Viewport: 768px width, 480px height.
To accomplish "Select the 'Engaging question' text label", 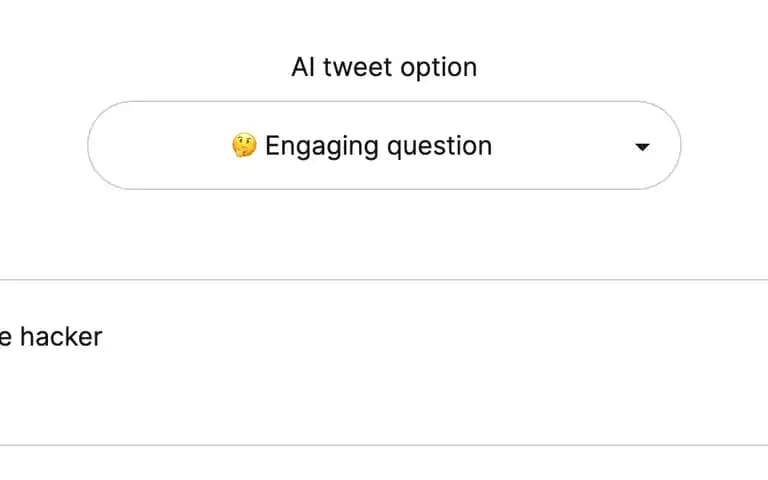I will pyautogui.click(x=378, y=146).
